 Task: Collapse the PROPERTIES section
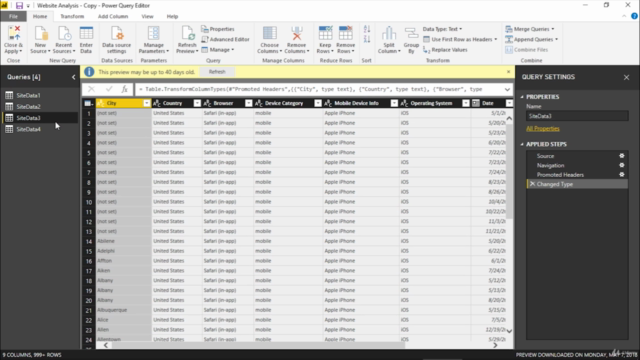[522, 97]
